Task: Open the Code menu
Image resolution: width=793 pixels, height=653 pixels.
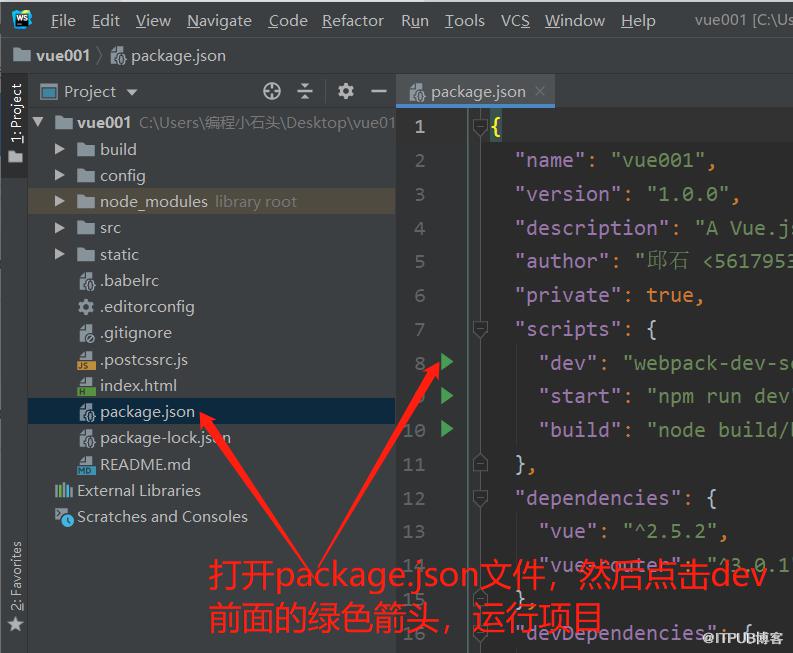Action: 288,21
